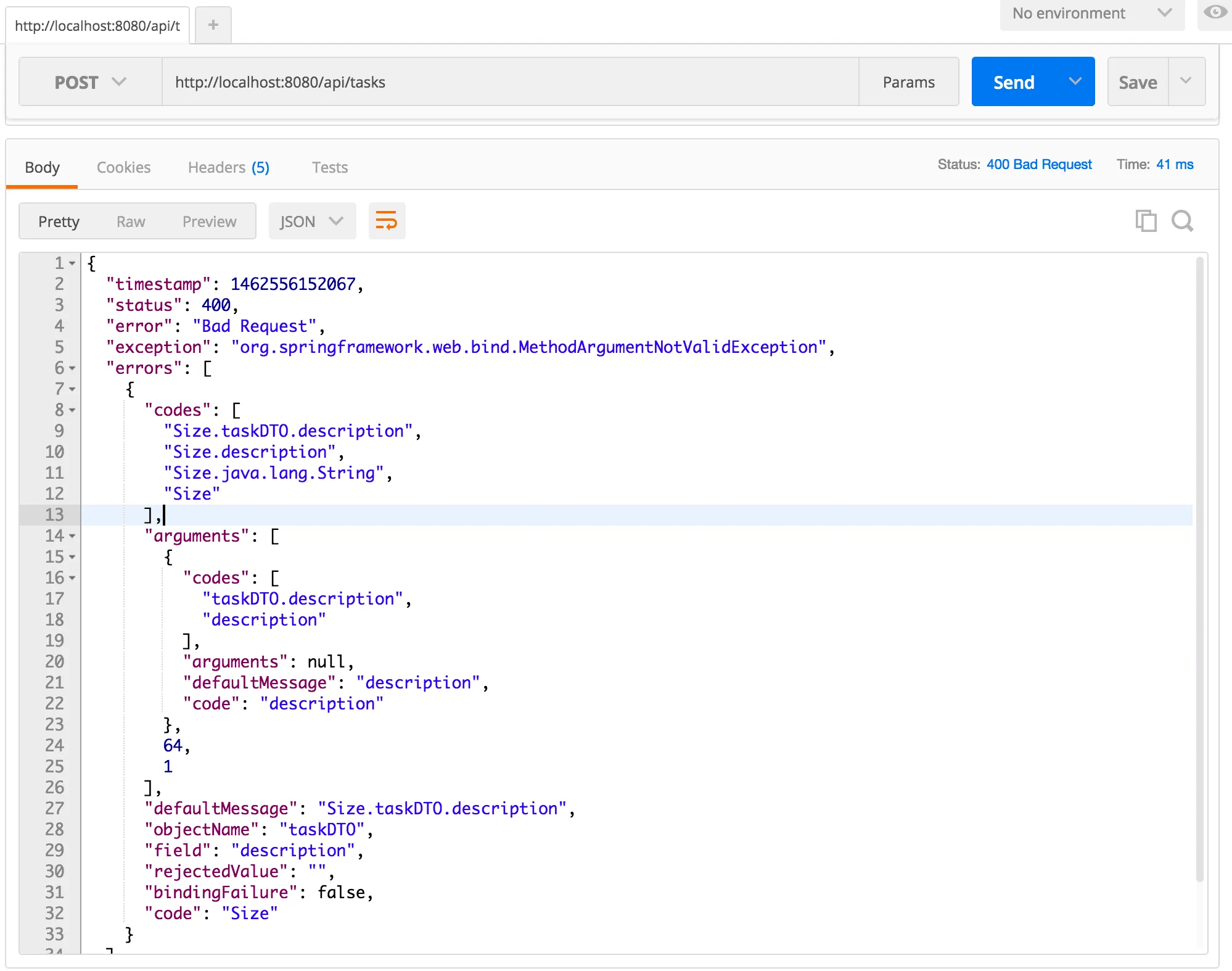
Task: Click the request URL input field
Action: coord(493,81)
